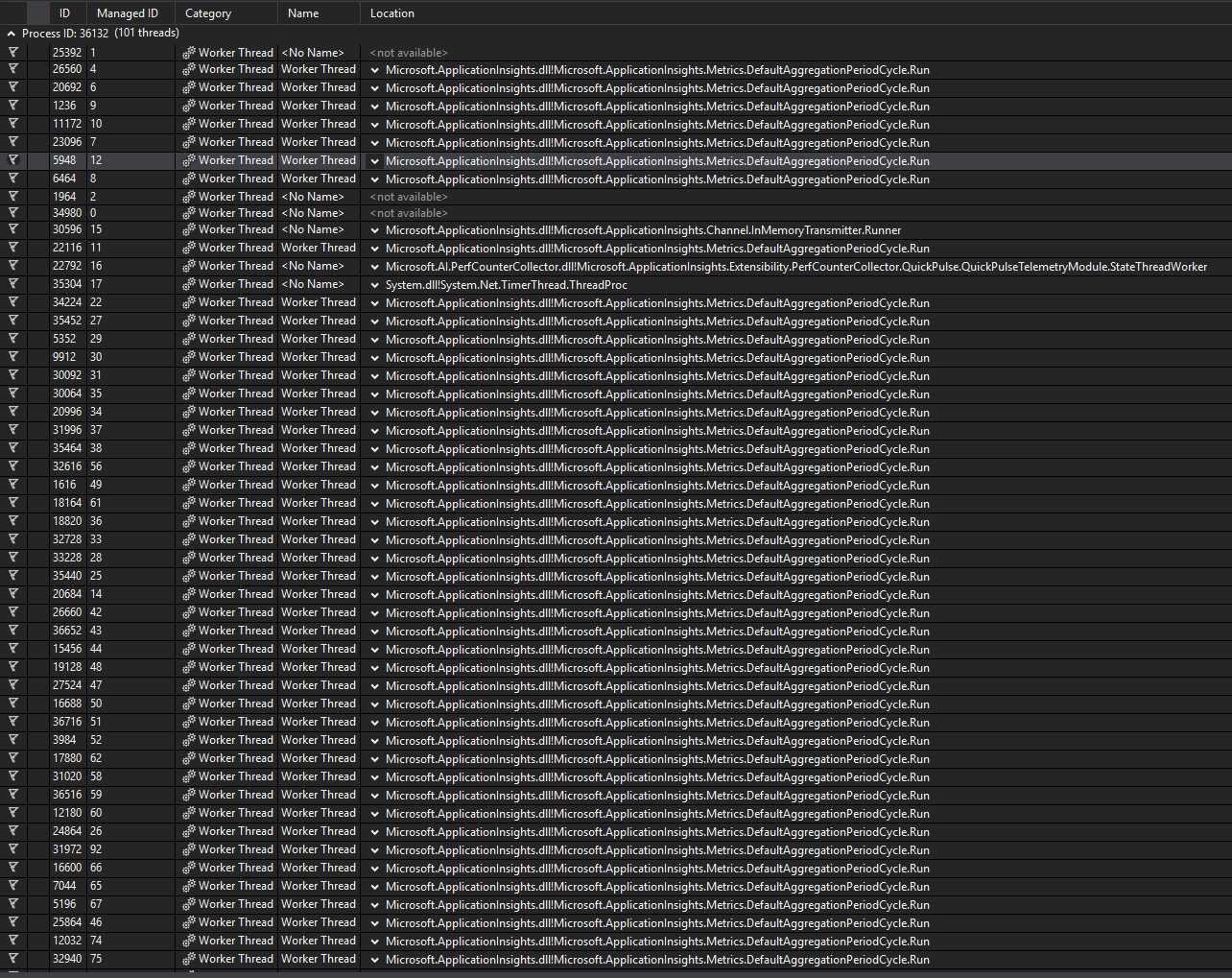The image size is (1232, 978).
Task: Collapse the Process ID 36132 thread group
Action: coord(10,32)
